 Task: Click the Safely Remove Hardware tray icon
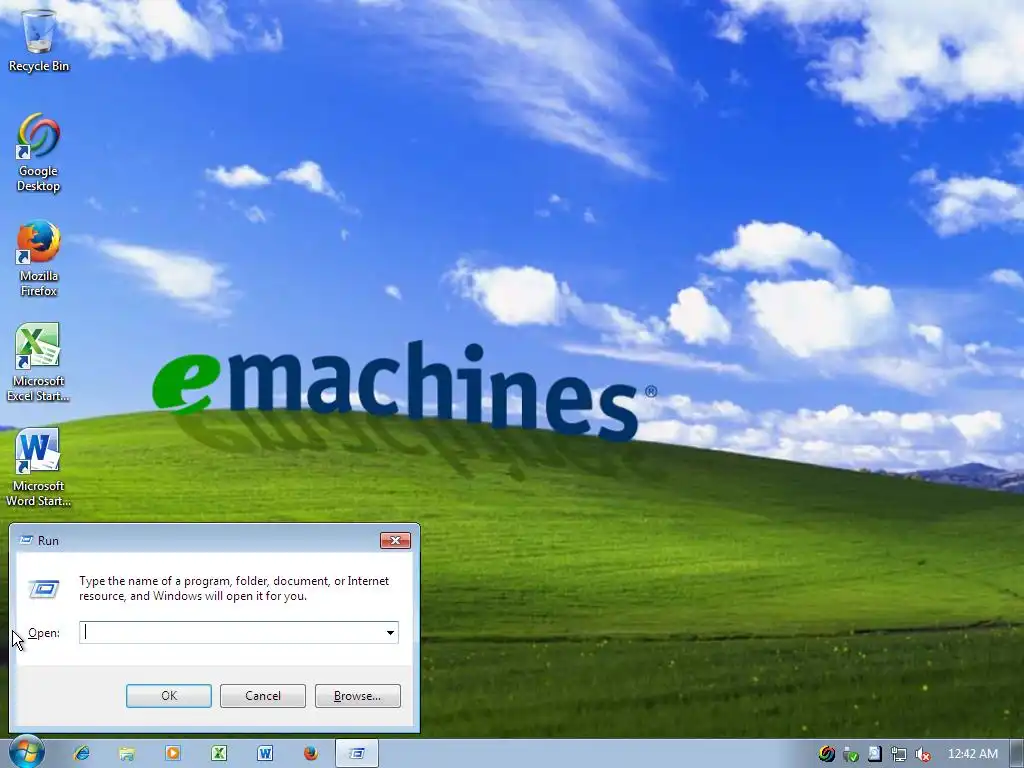pos(850,754)
